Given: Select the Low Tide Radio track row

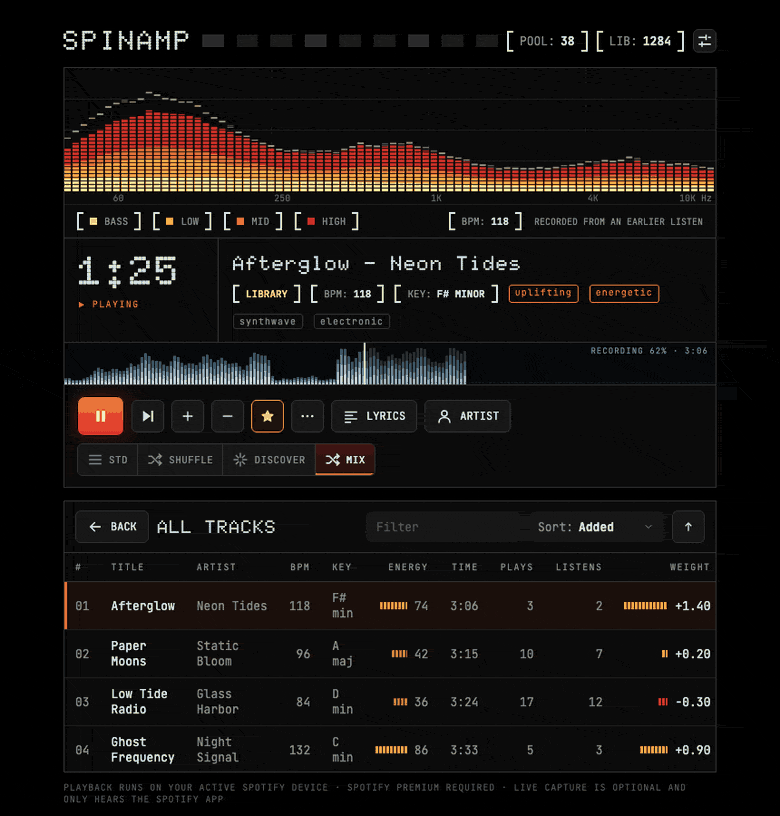Looking at the screenshot, I should (x=390, y=702).
